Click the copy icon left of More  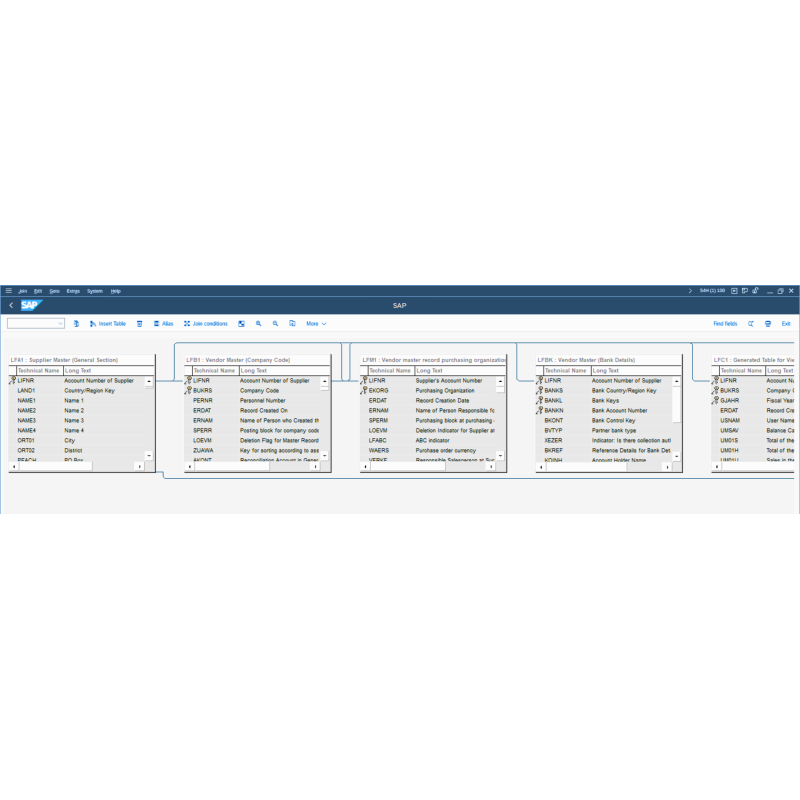click(x=291, y=323)
